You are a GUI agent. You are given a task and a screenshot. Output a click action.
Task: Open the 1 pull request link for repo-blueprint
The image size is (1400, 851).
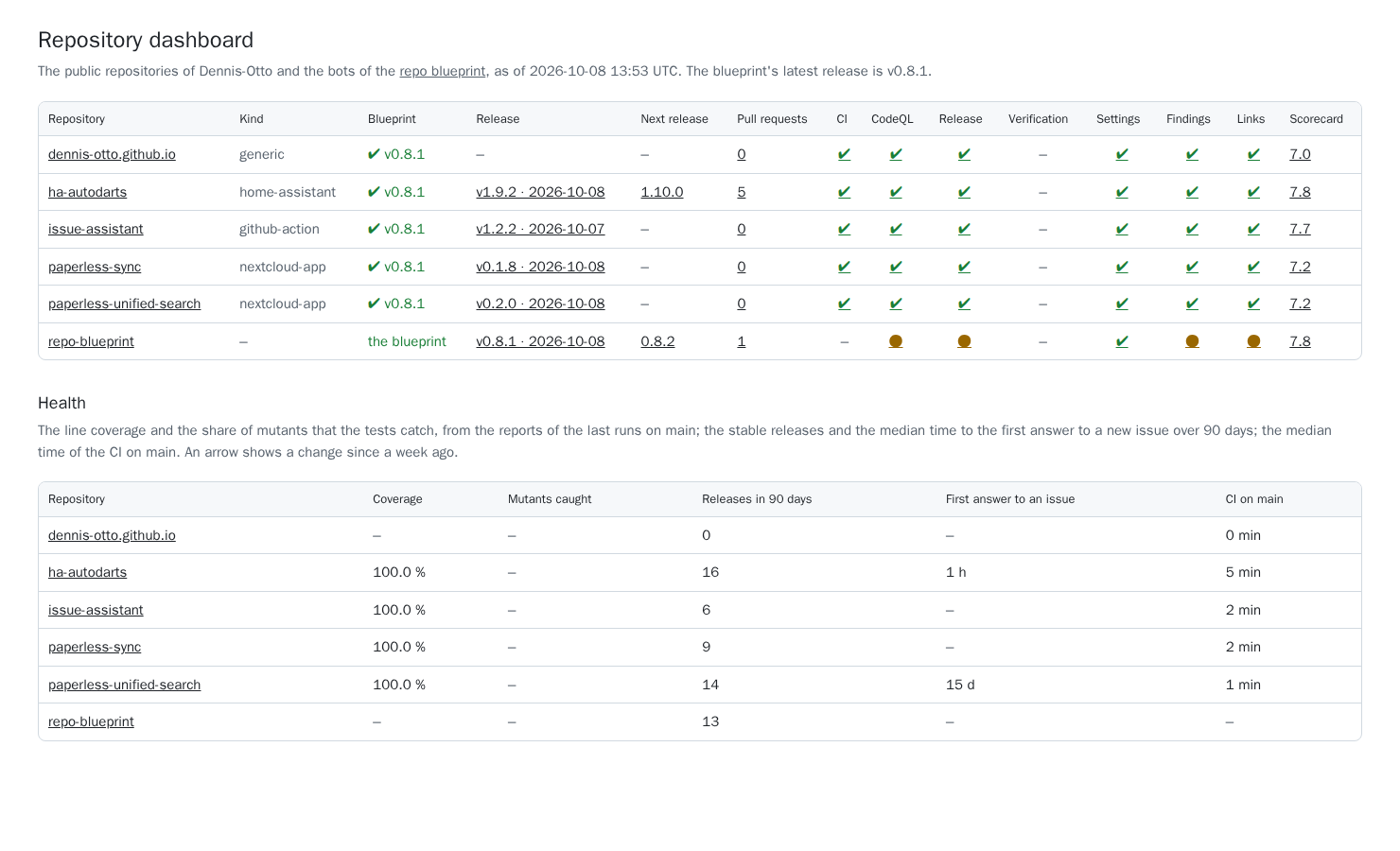click(742, 341)
